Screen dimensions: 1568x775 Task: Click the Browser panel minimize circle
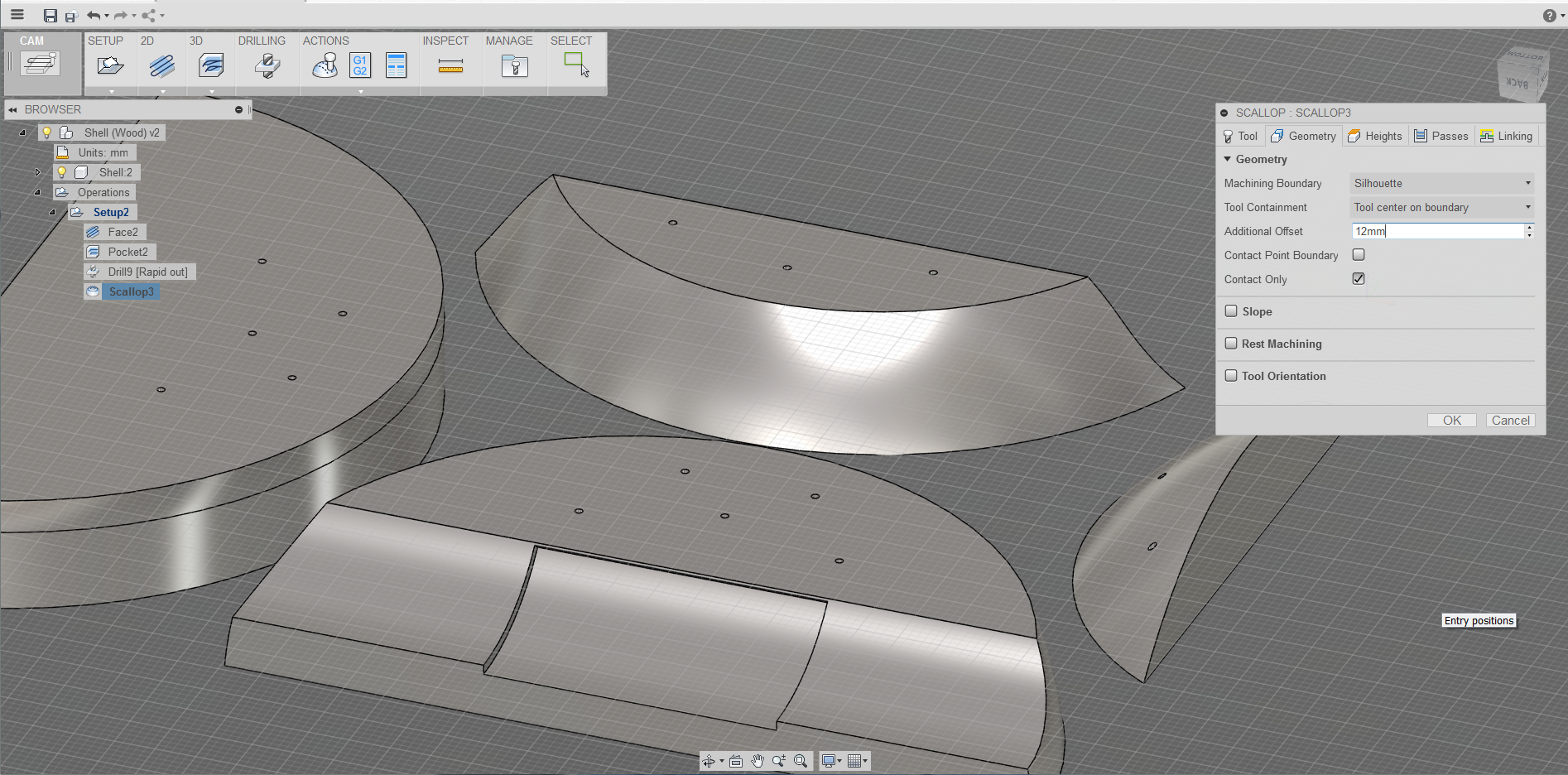tap(238, 109)
